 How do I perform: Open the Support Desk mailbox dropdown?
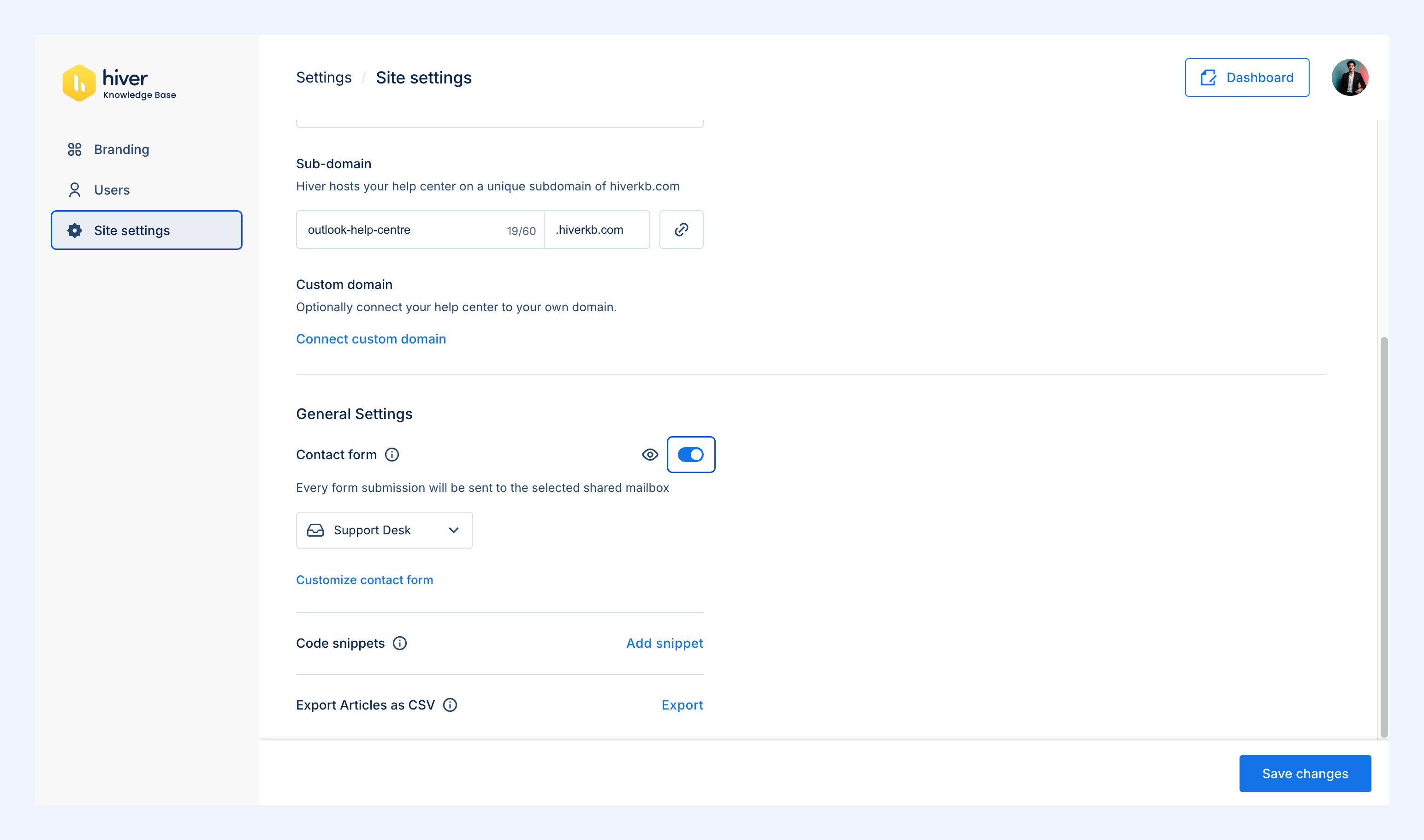tap(385, 530)
